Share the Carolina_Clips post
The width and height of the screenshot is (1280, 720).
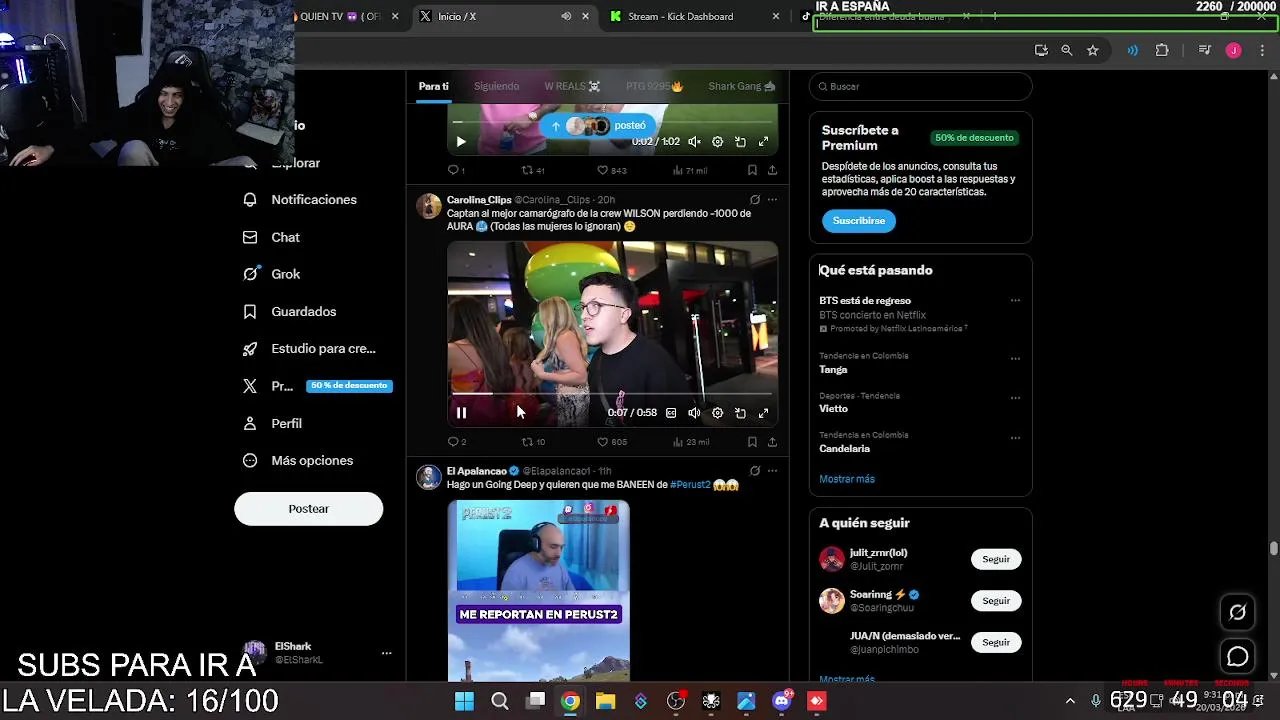click(x=772, y=441)
